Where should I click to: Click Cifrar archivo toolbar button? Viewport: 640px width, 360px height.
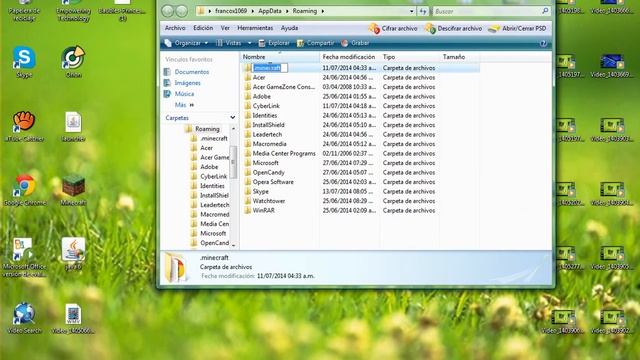tap(393, 29)
